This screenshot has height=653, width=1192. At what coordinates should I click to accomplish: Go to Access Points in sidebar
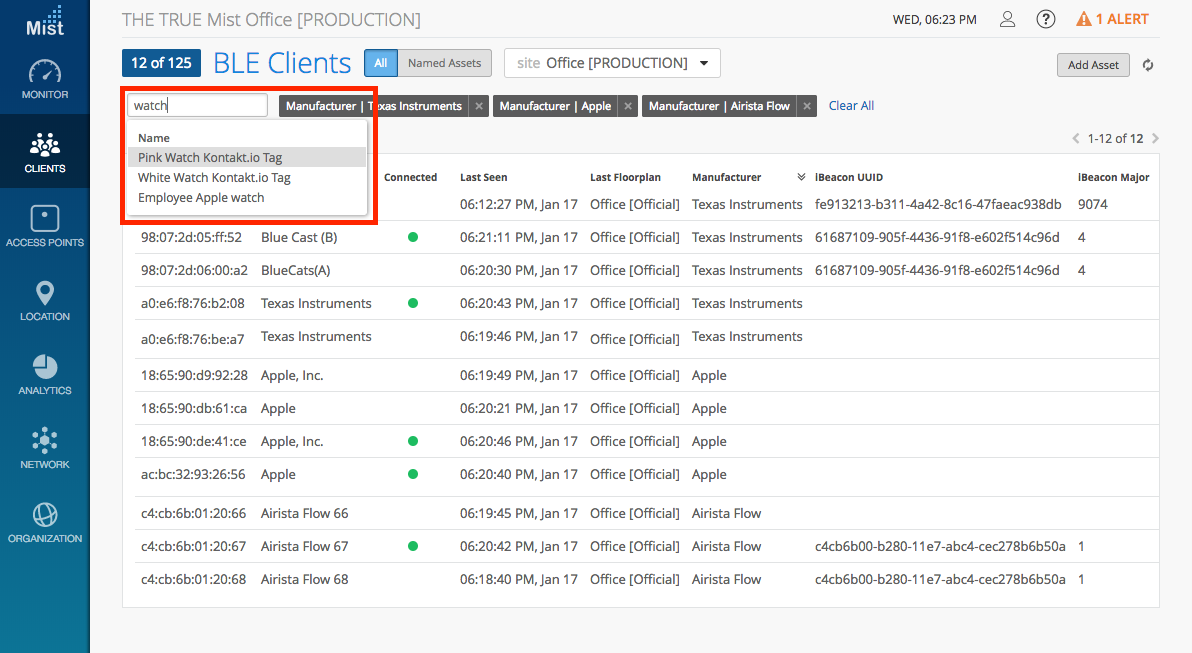(x=45, y=227)
